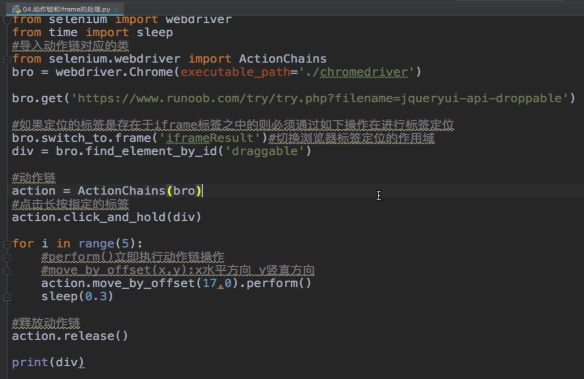Toggle fold marker beside '#perform()' comment line

(6, 257)
